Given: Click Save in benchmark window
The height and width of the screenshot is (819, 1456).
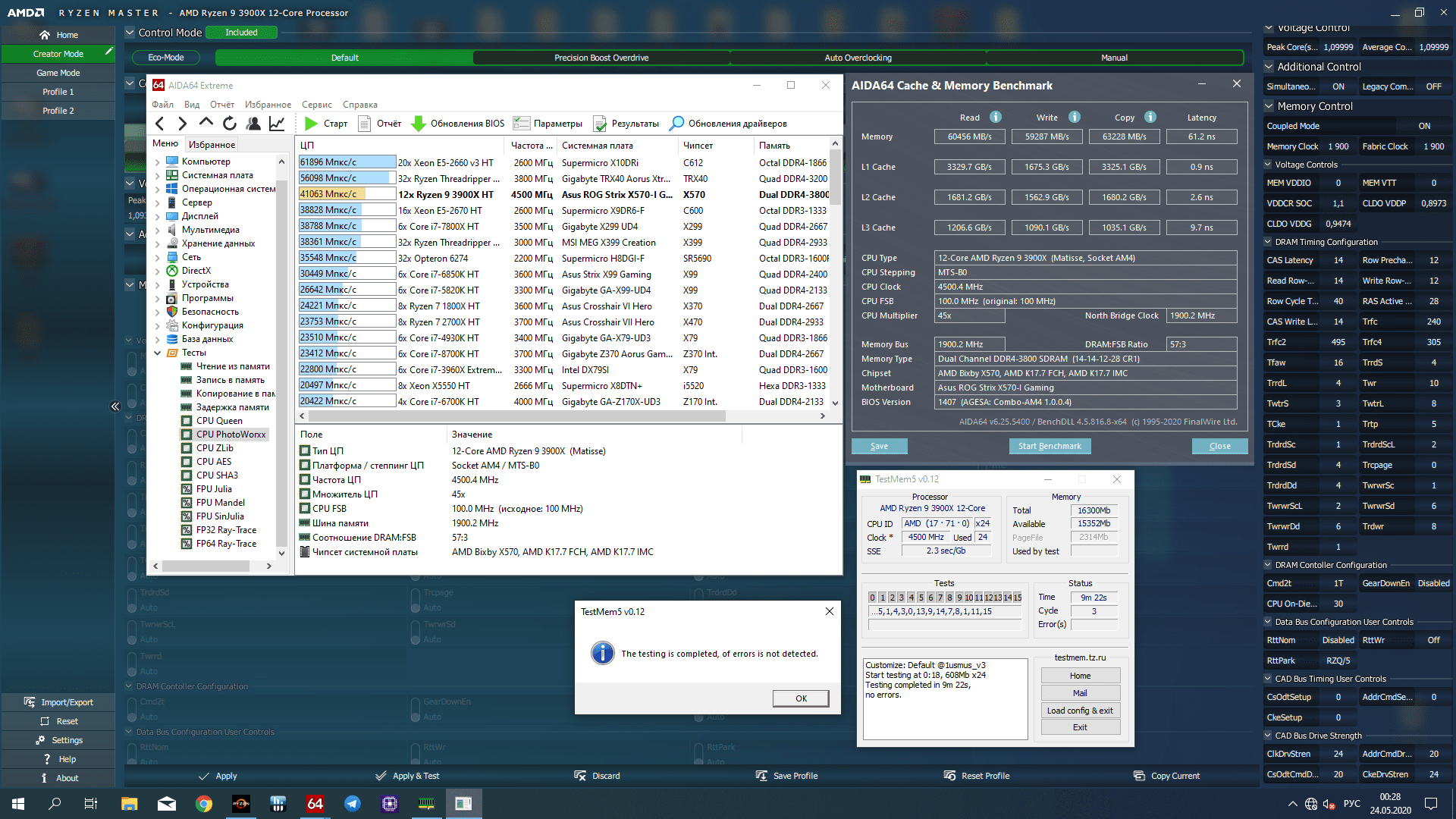Looking at the screenshot, I should coord(879,446).
